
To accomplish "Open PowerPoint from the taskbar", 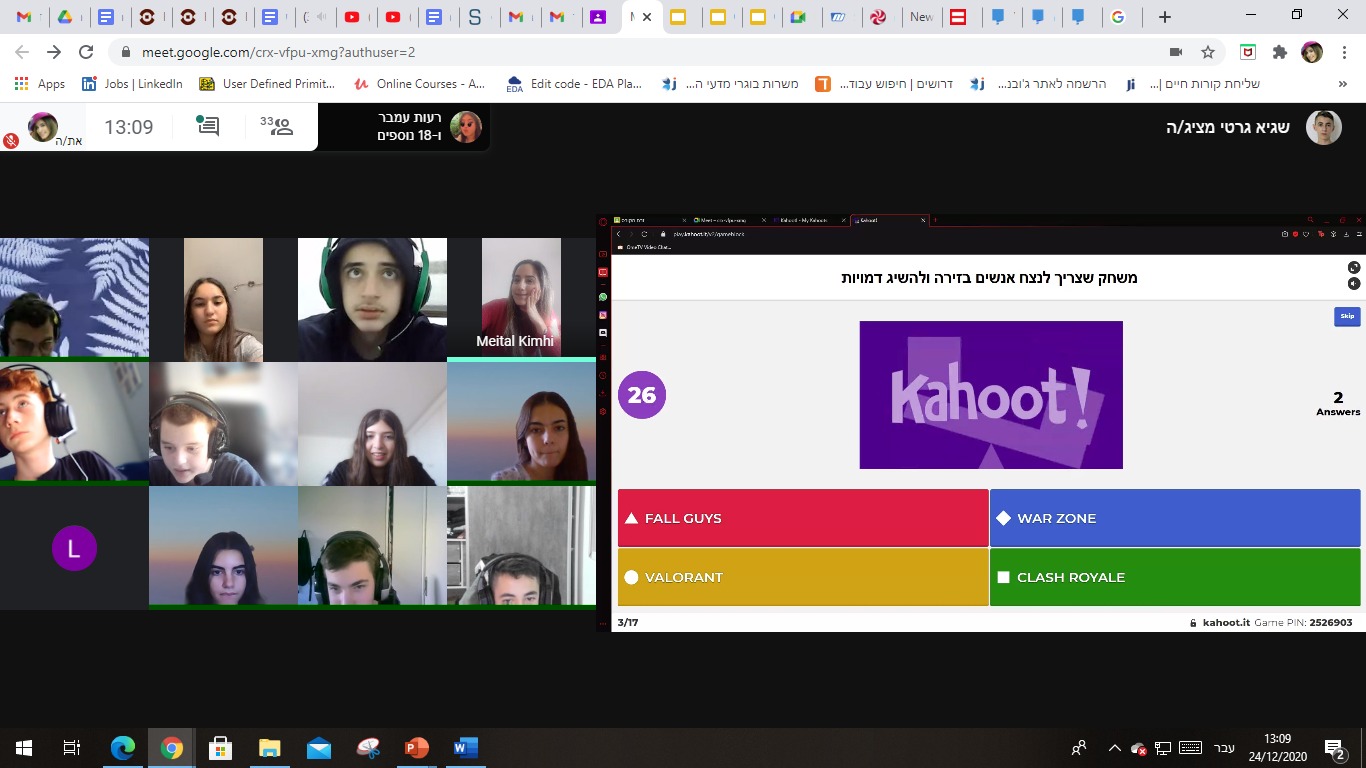I will point(416,747).
